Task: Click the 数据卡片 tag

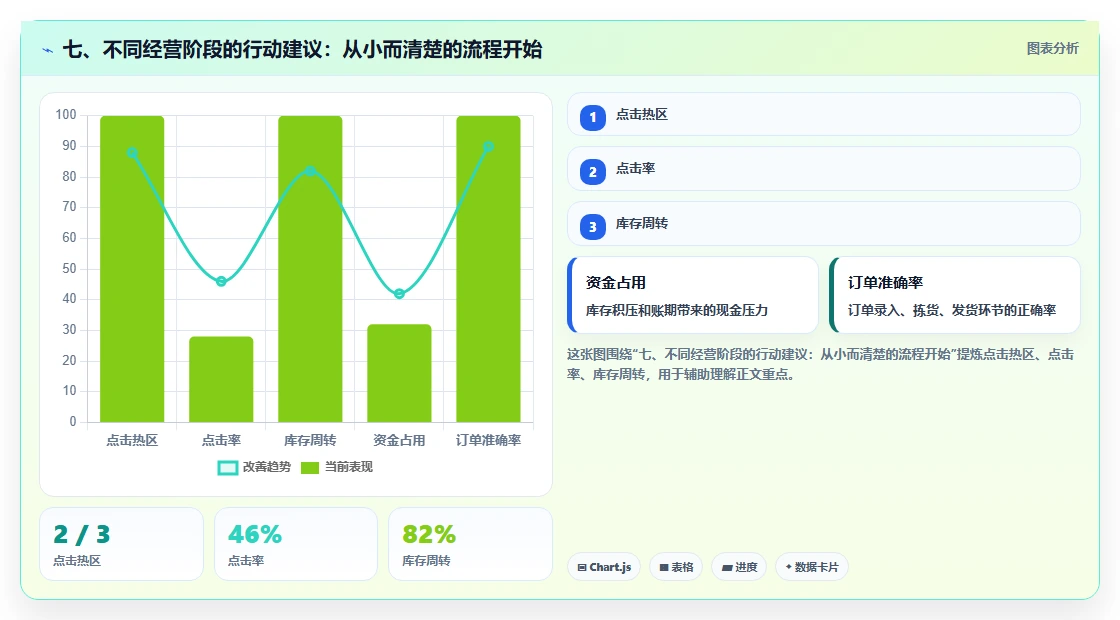Action: click(x=811, y=567)
